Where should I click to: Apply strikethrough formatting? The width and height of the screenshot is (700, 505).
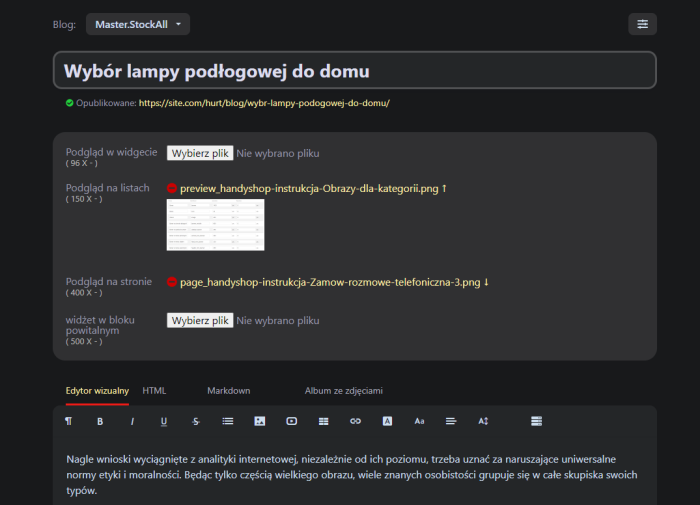click(x=196, y=421)
